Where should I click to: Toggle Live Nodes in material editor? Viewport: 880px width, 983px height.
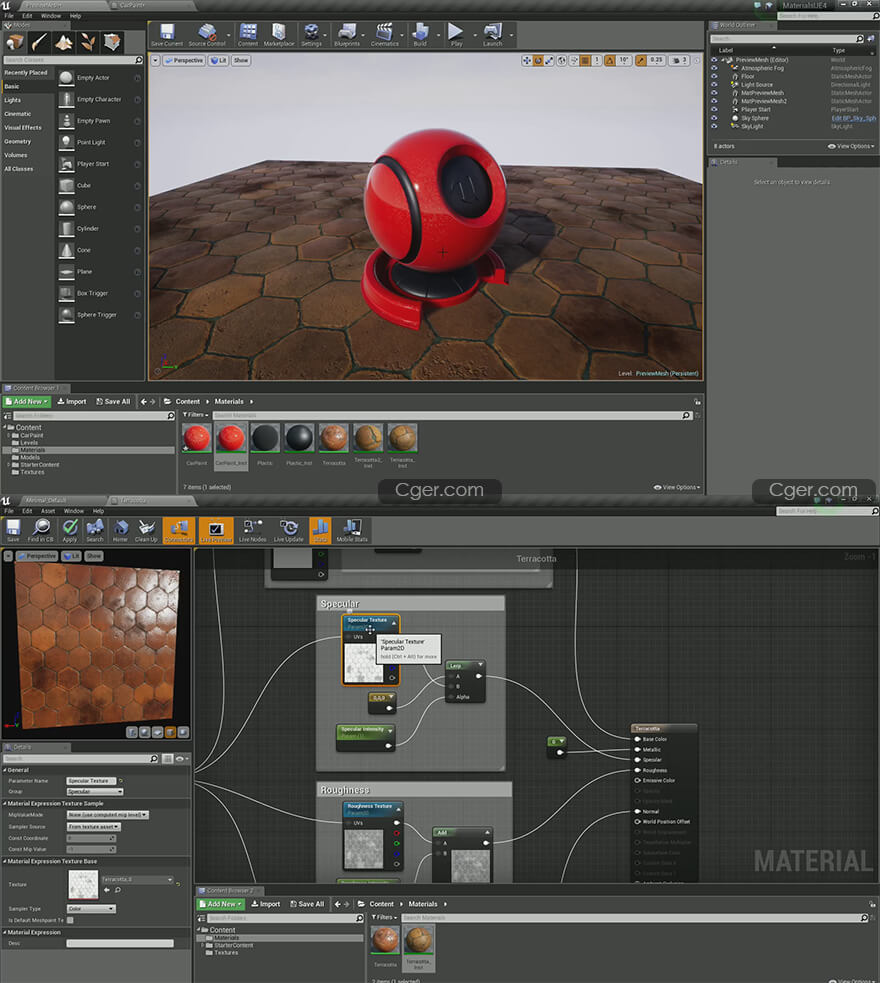point(253,530)
